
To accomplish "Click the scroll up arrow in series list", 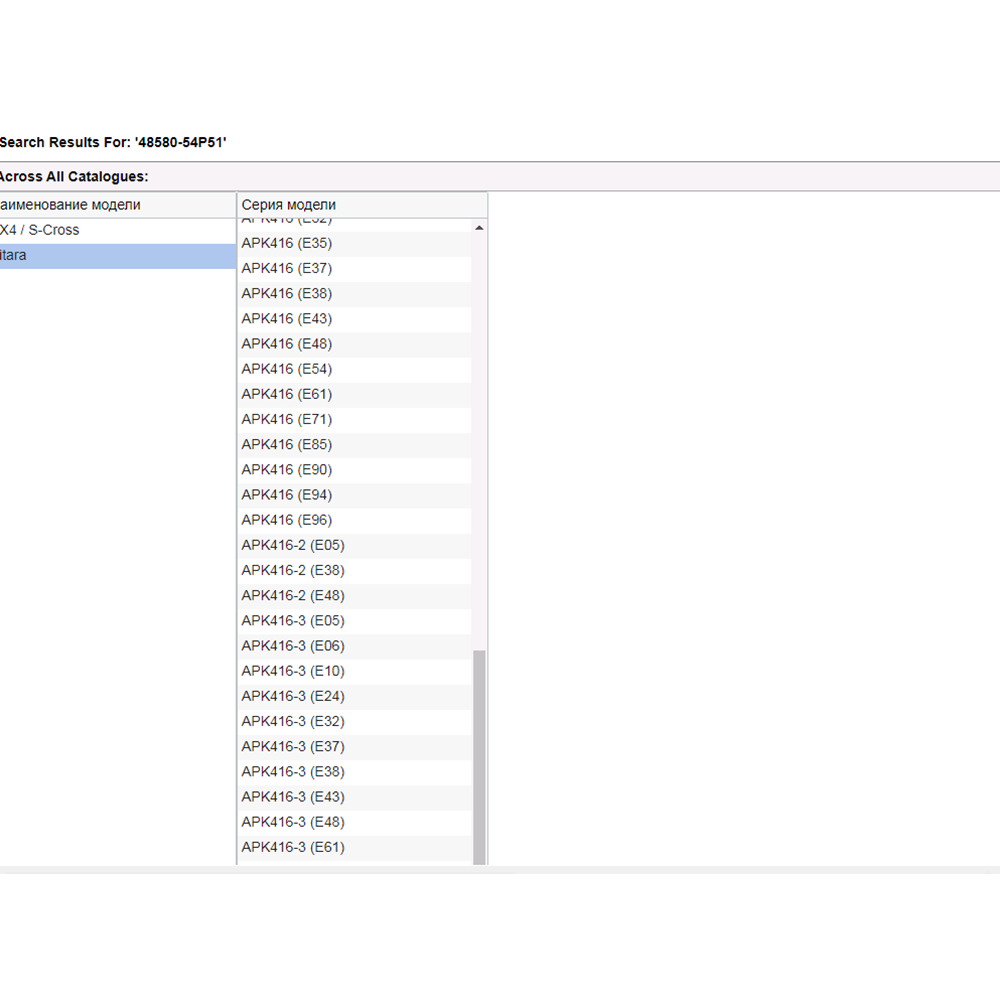I will (x=479, y=229).
